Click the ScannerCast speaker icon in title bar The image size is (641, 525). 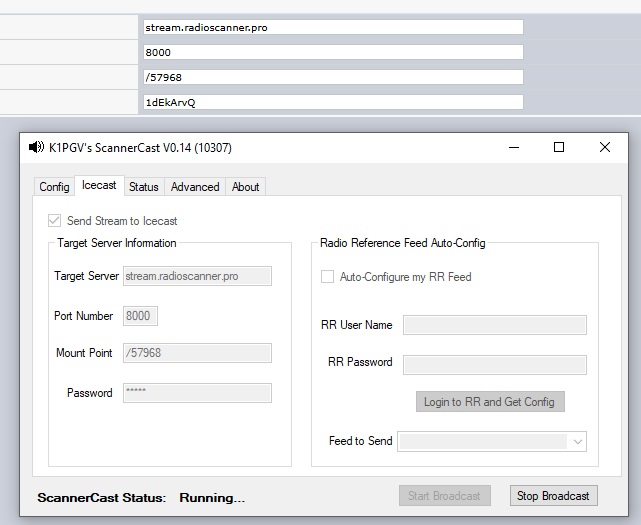click(x=36, y=147)
